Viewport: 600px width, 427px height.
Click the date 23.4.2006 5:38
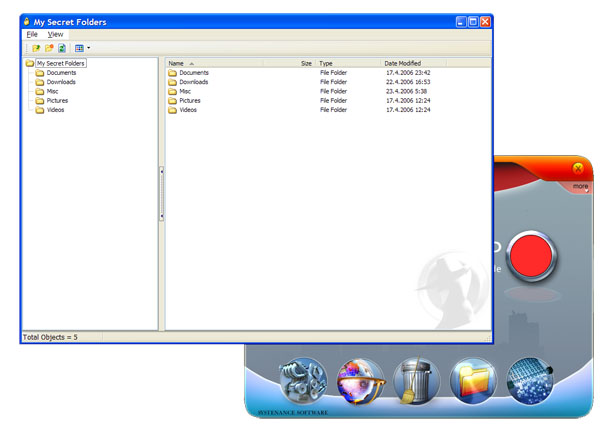coord(406,91)
